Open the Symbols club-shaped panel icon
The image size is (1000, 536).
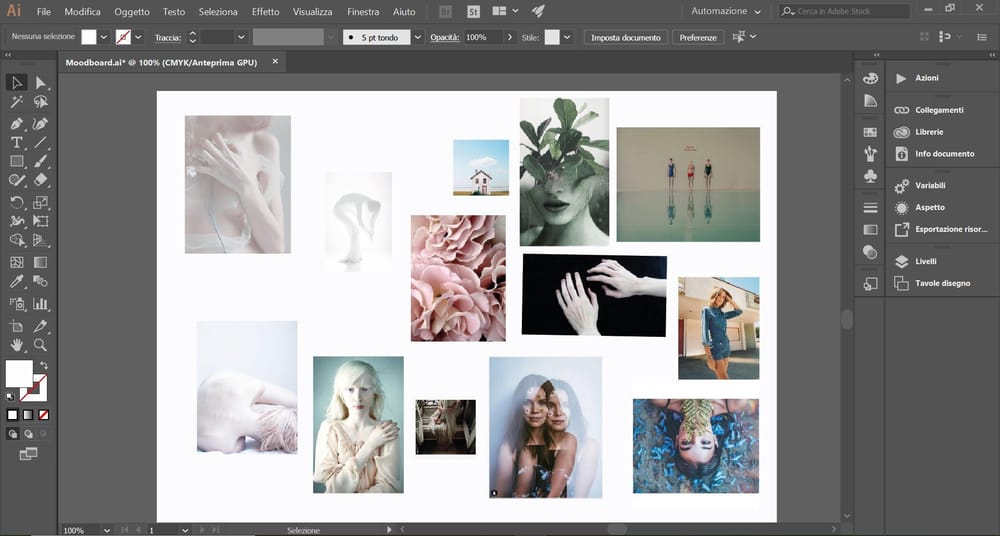point(870,175)
